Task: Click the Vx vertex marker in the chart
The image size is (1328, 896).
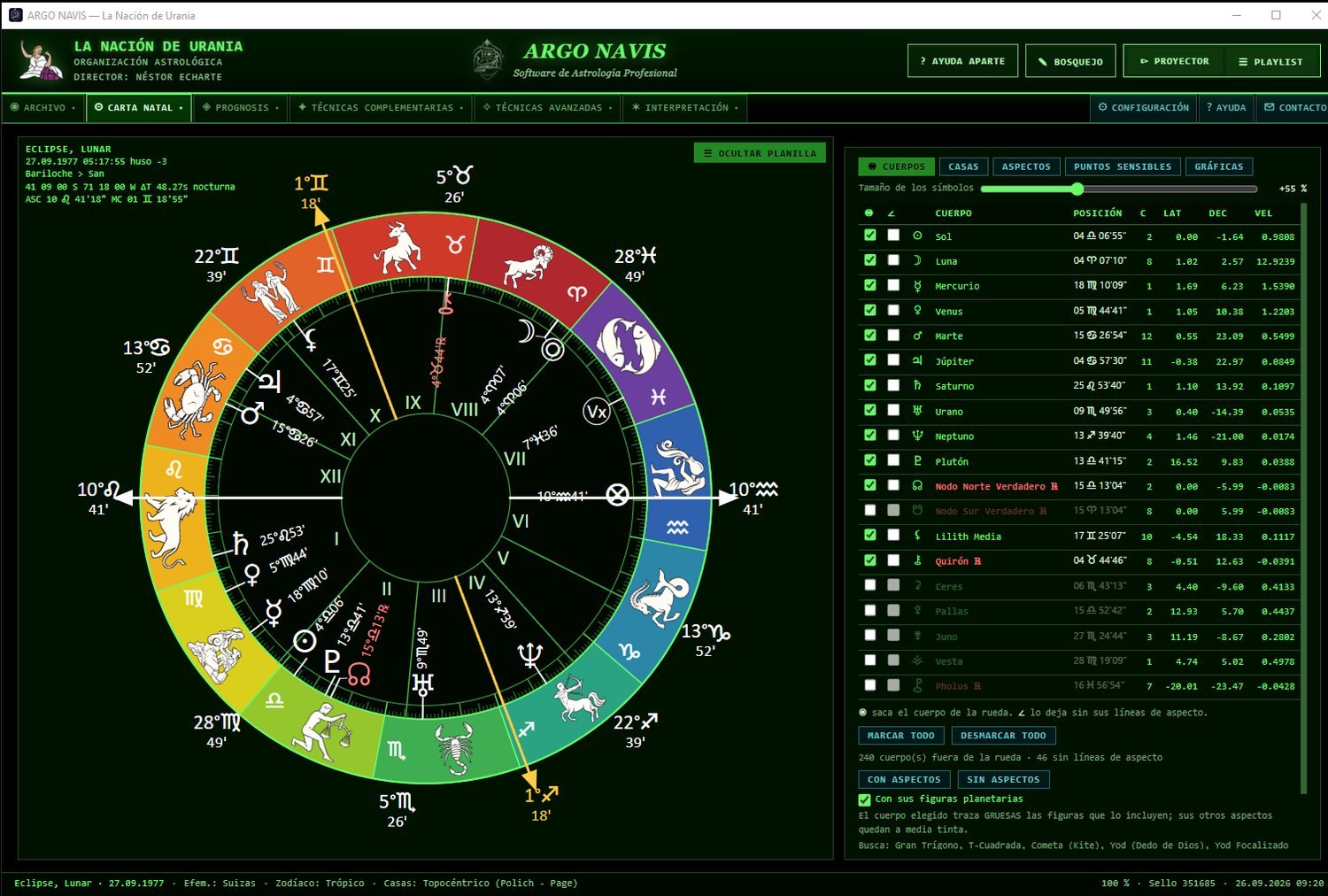Action: pos(597,411)
